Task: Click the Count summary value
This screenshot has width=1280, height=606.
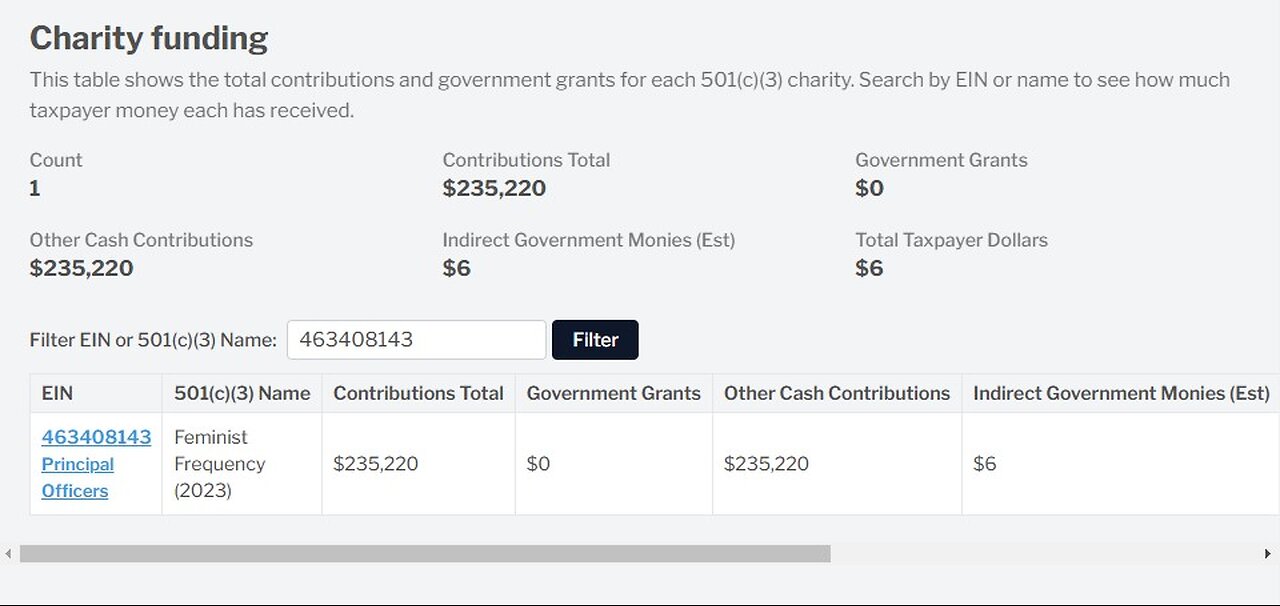Action: (x=35, y=188)
